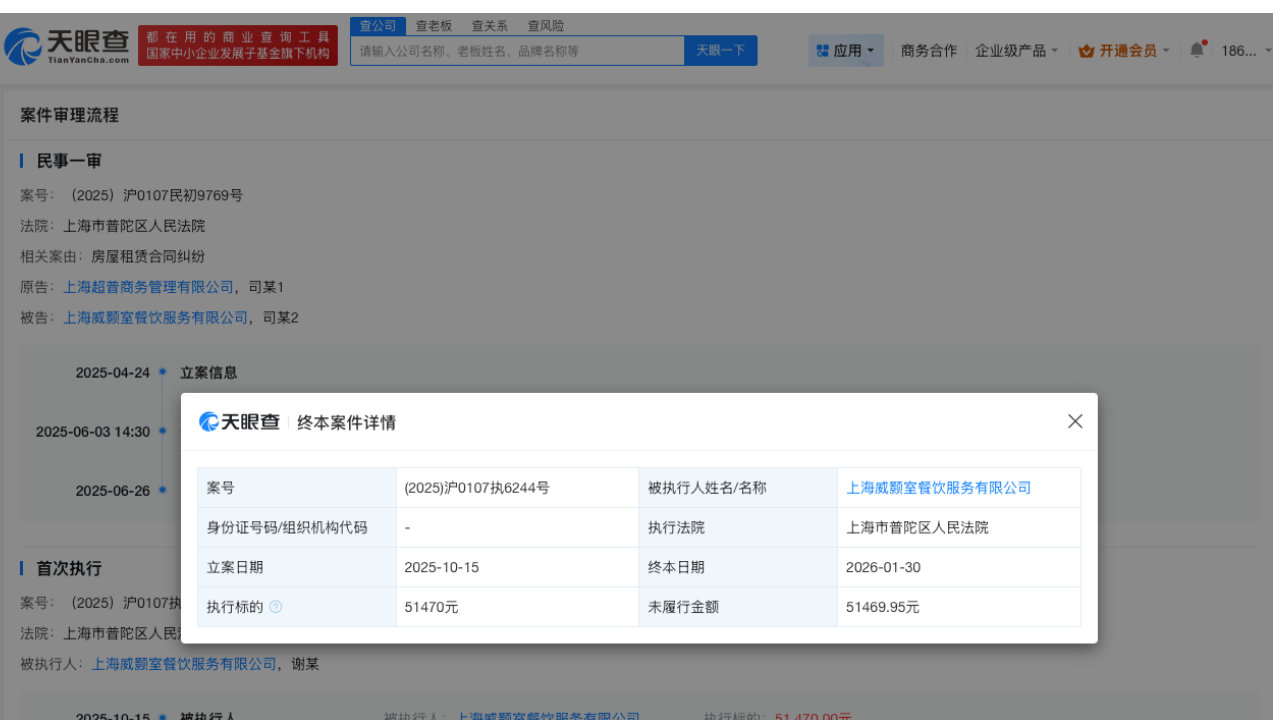Click the 天眼一下 search button
Image resolution: width=1279 pixels, height=720 pixels.
tap(720, 50)
